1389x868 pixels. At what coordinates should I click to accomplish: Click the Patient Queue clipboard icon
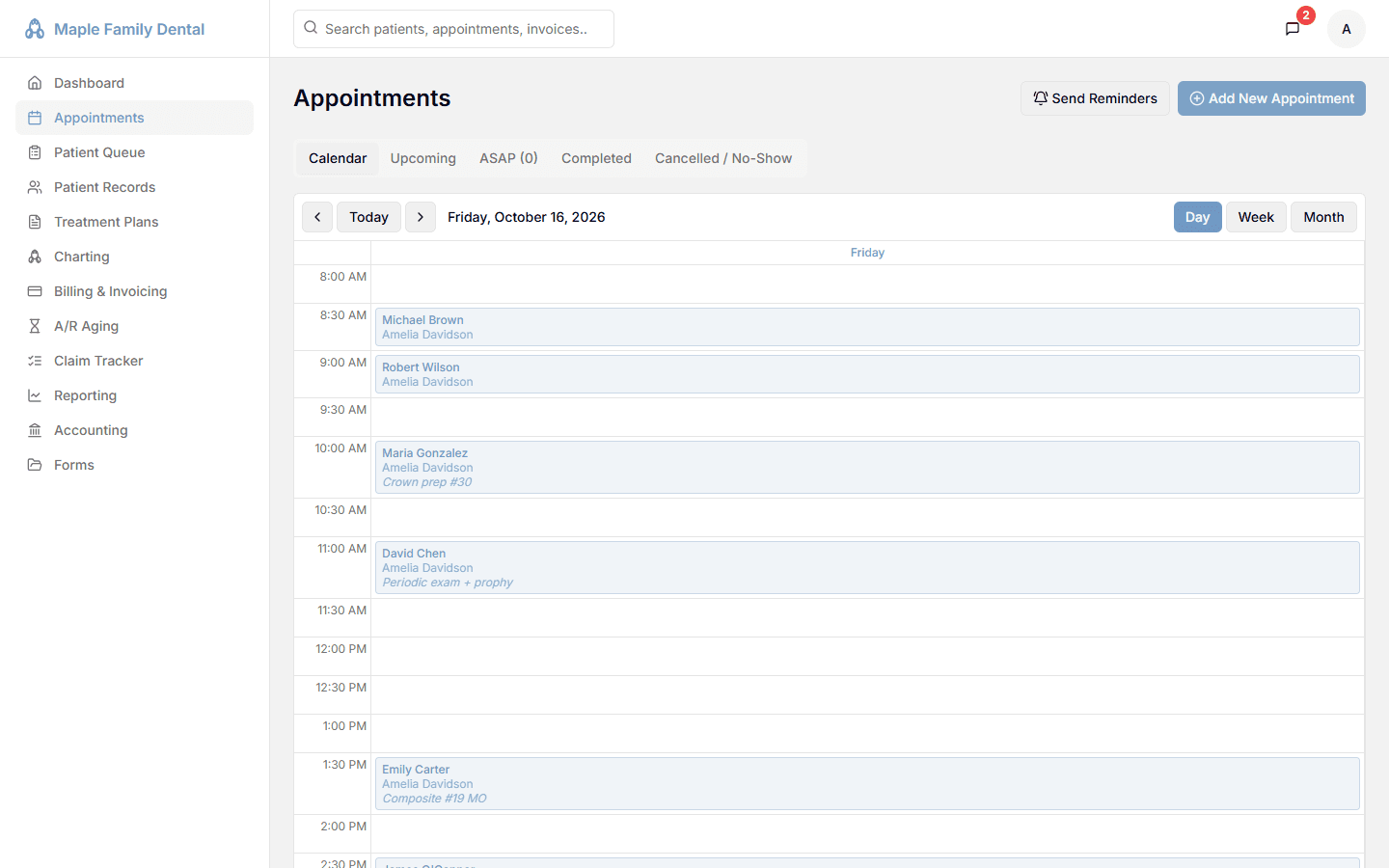[x=35, y=152]
